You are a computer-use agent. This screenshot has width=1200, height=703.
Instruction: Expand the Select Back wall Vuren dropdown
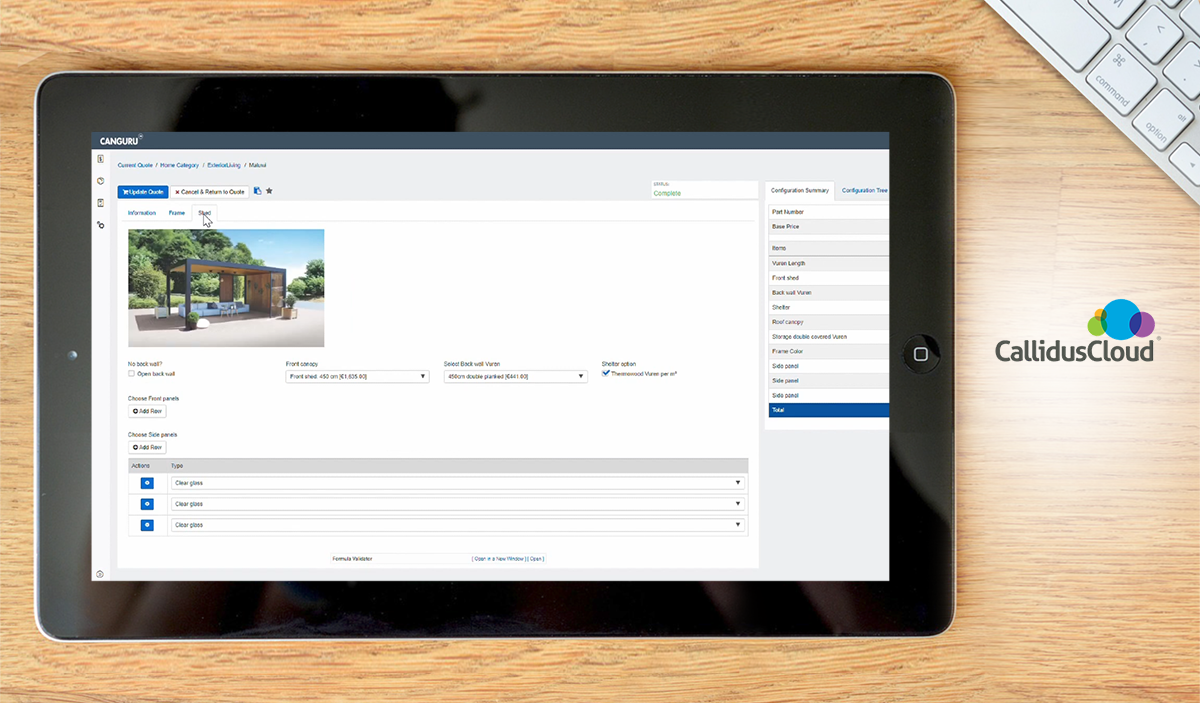coord(515,377)
